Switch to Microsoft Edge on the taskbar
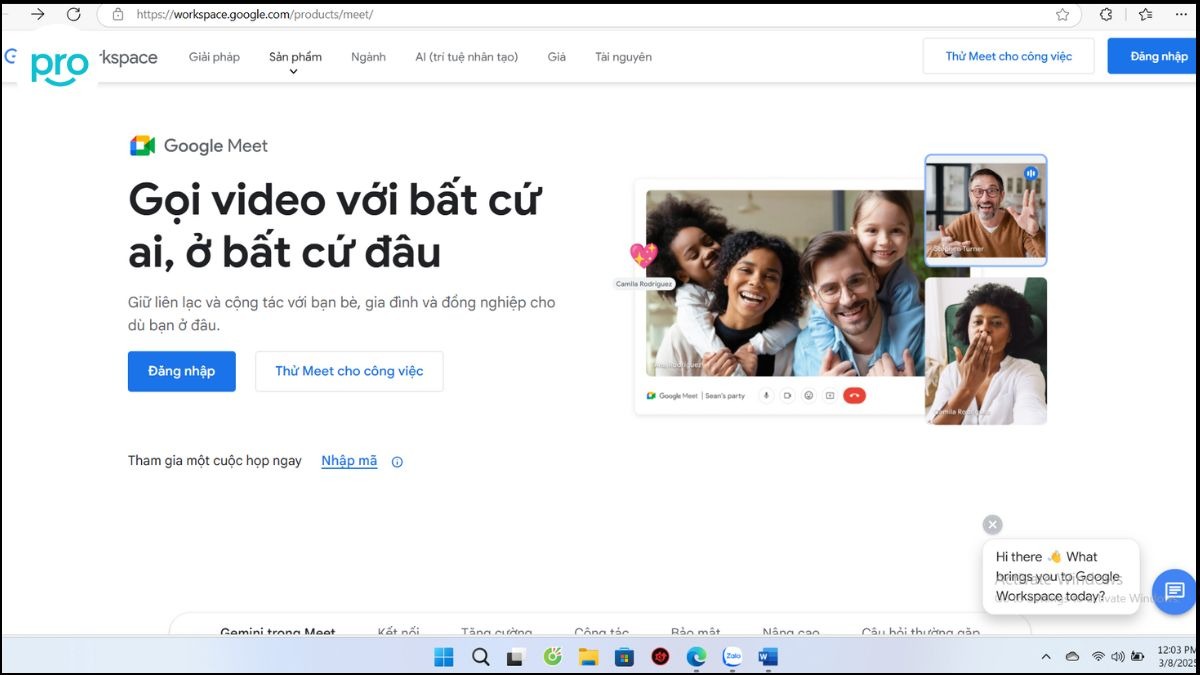The height and width of the screenshot is (675, 1200). [696, 657]
